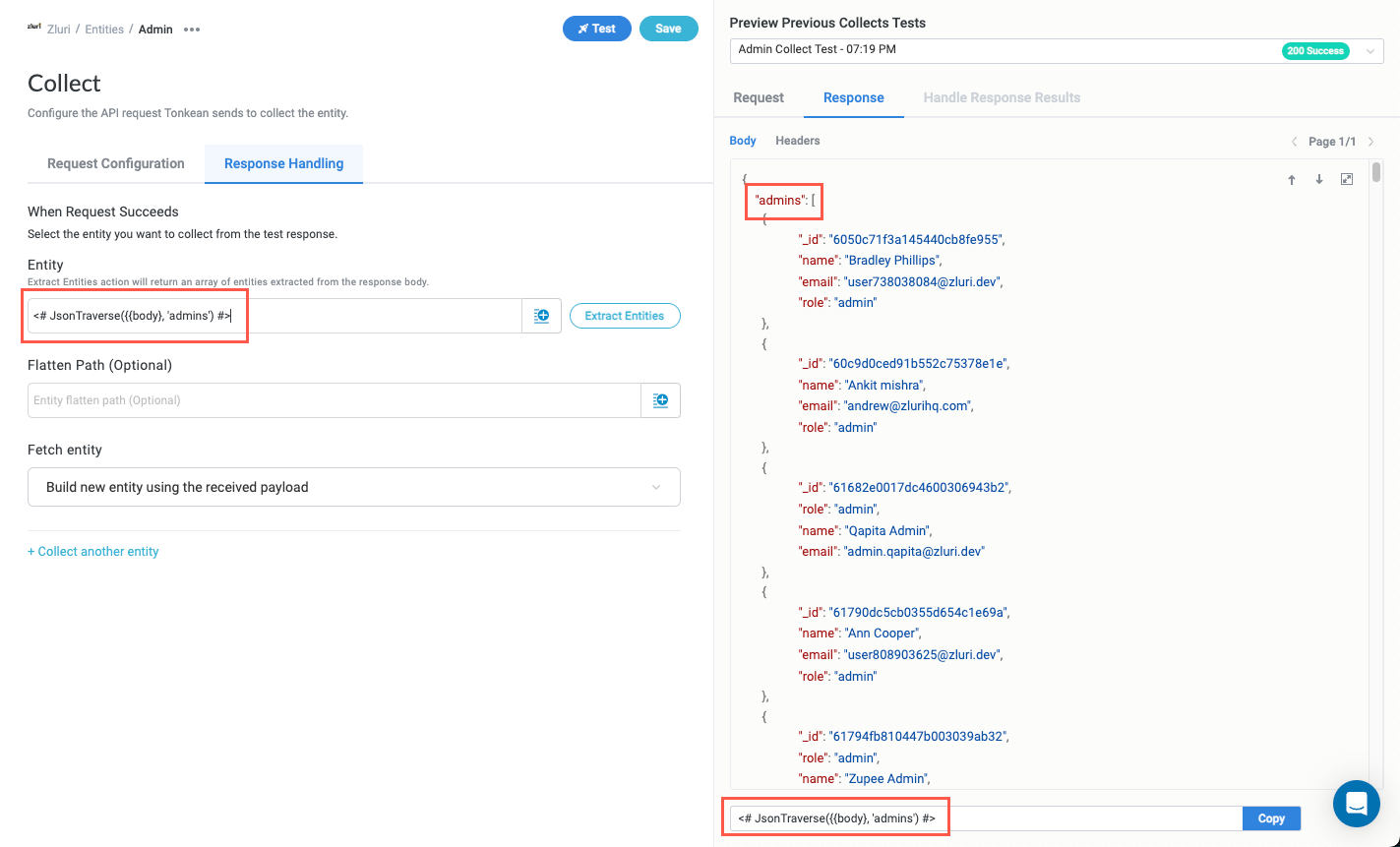
Task: Click the insert field icon beside the Entity input
Action: click(542, 315)
